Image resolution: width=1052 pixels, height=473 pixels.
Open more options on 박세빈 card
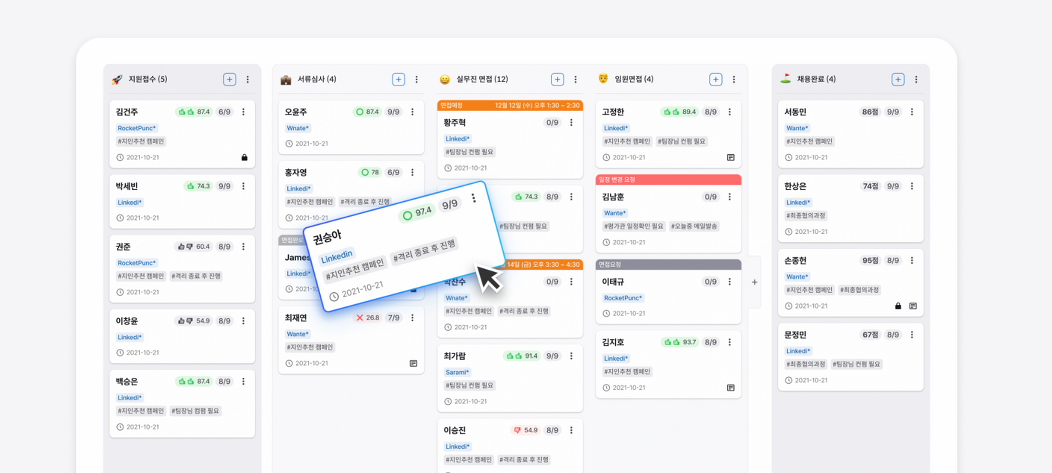pyautogui.click(x=244, y=186)
